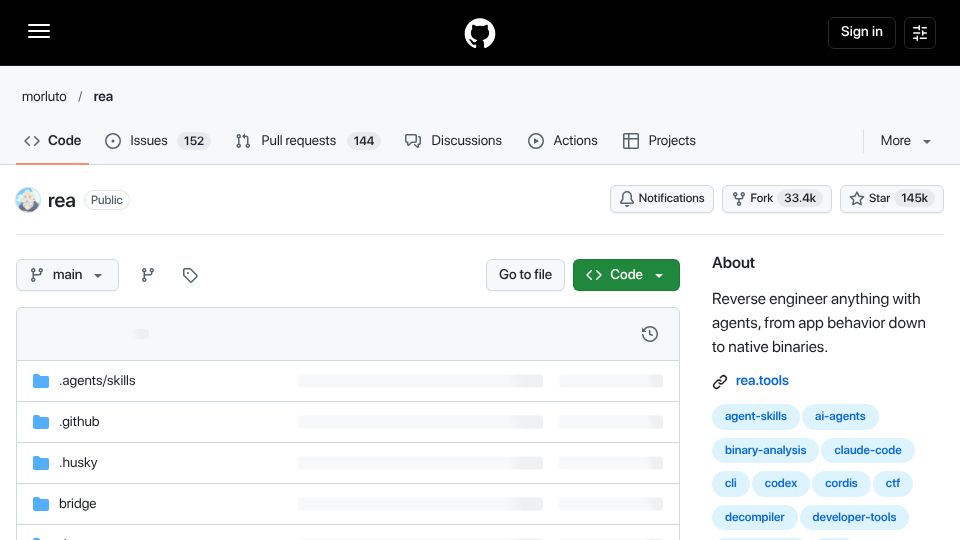Open the Pull requests tab
This screenshot has width=960, height=540.
308,141
